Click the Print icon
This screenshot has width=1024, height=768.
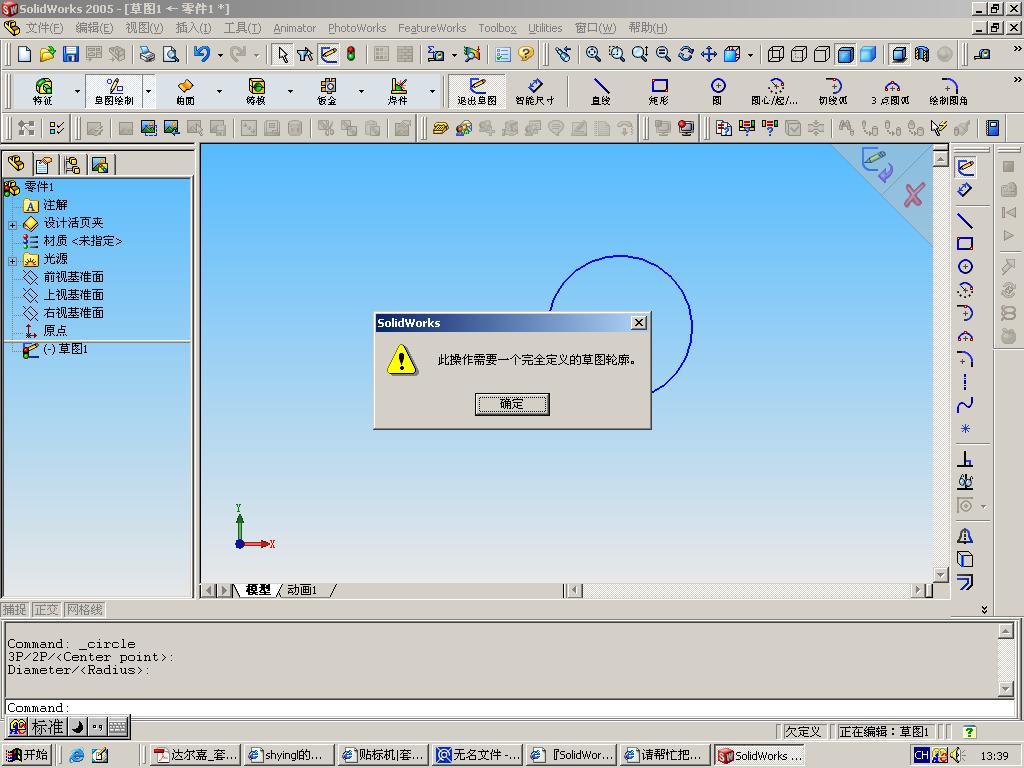(148, 54)
